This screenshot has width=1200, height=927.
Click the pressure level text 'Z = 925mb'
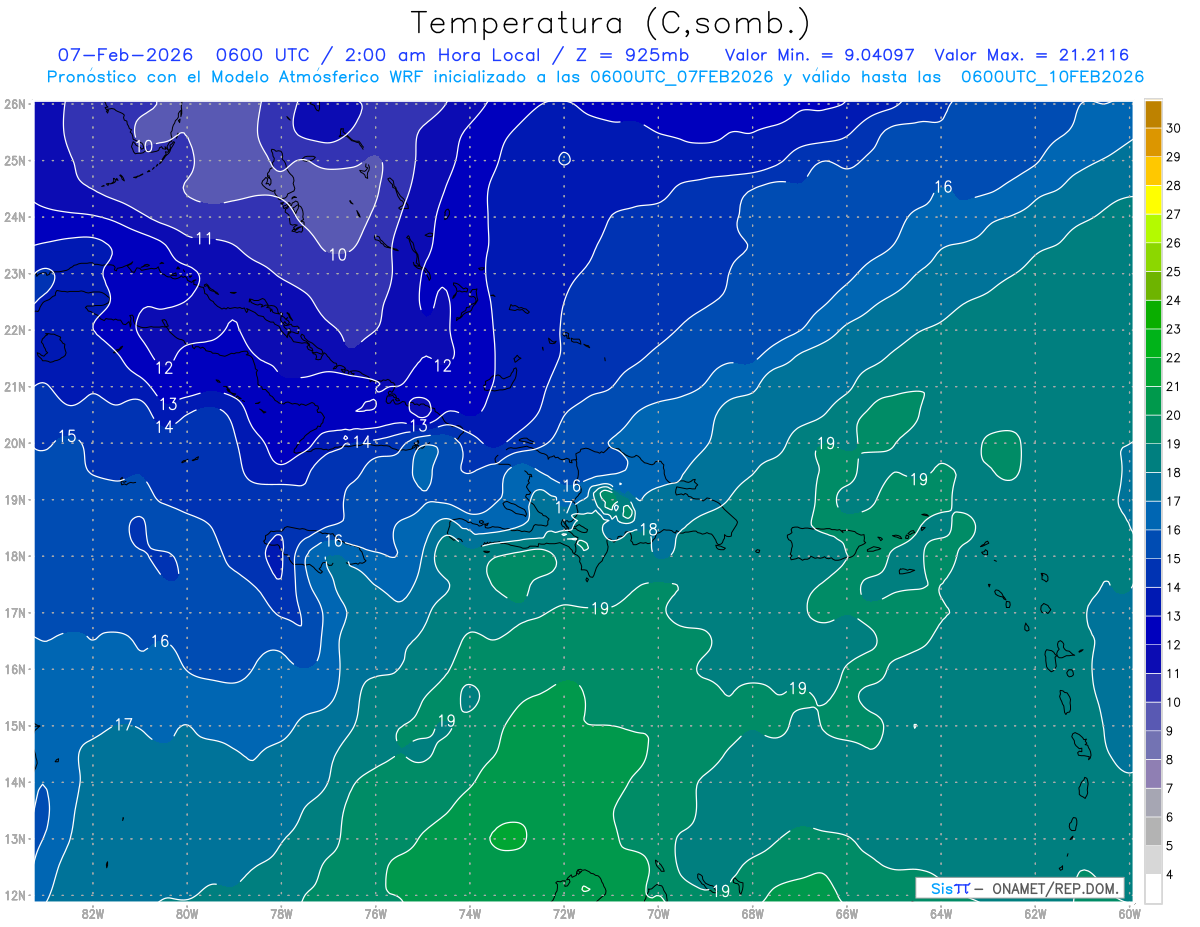click(x=633, y=55)
